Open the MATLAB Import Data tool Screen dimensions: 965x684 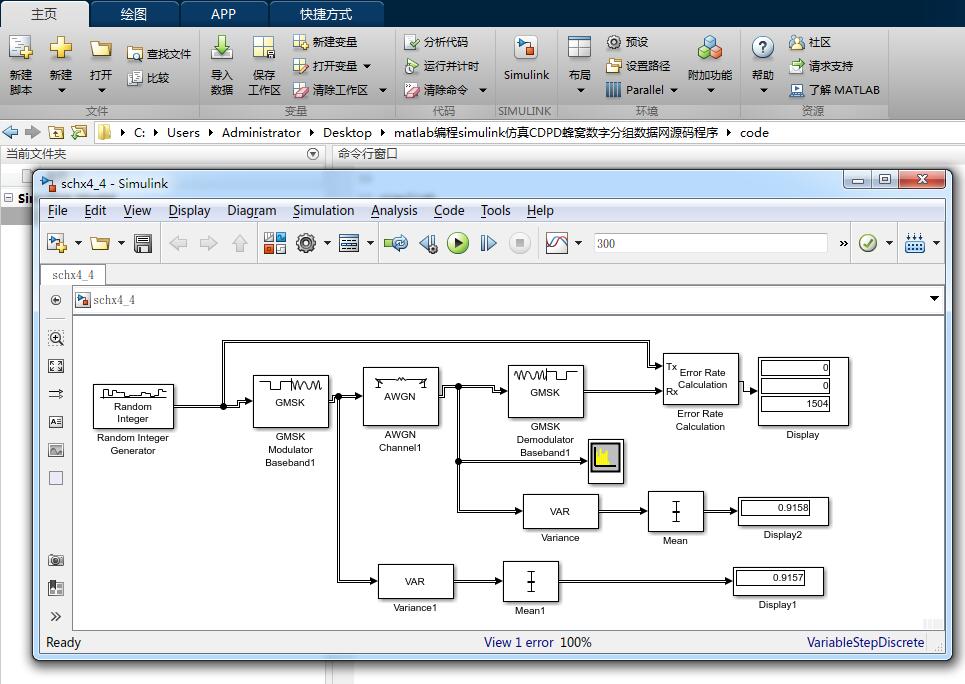(x=222, y=48)
